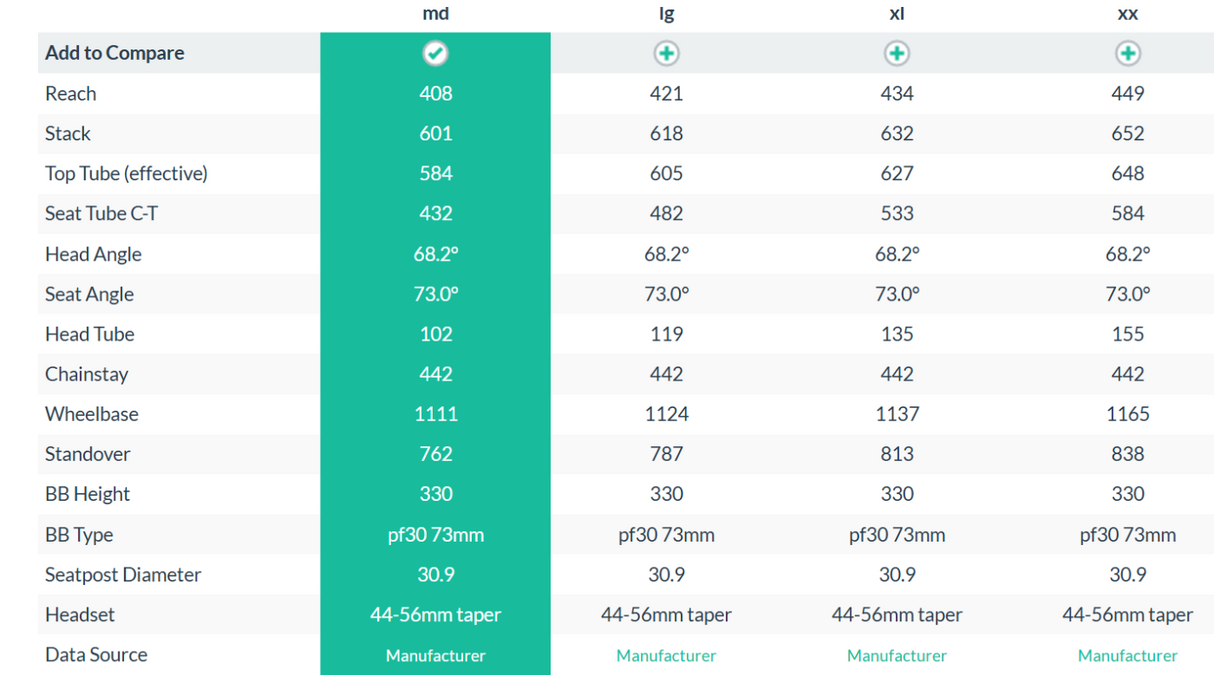1214x682 pixels.
Task: Open Manufacturer data source link for xx
Action: (x=1127, y=656)
